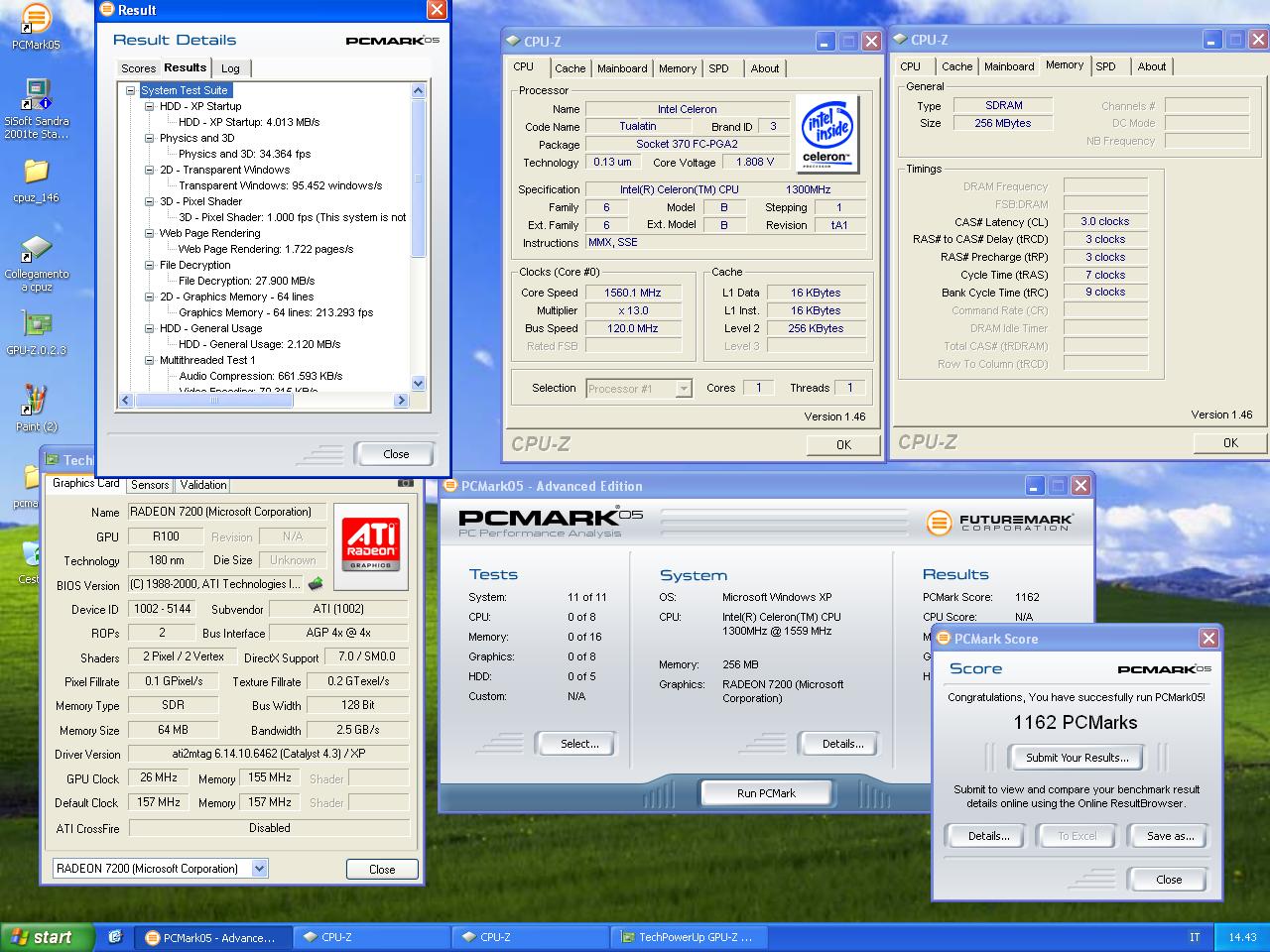Screen dimensions: 1270x952
Task: Click Close button in GPU-Z window
Action: coord(382,870)
